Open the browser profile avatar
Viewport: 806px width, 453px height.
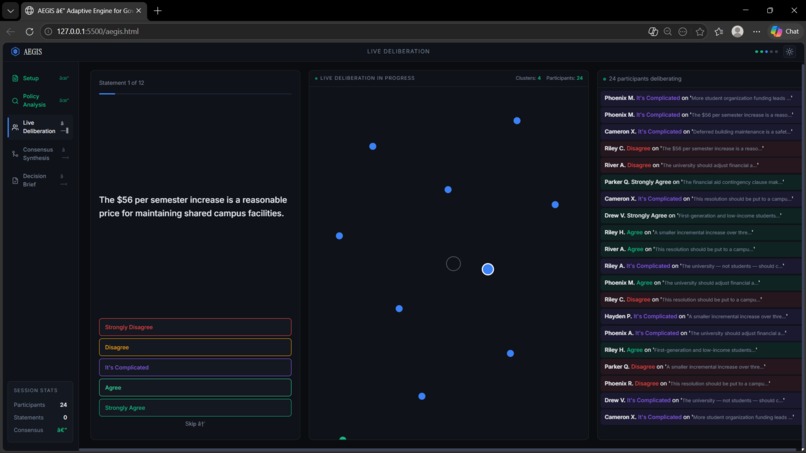coord(737,31)
